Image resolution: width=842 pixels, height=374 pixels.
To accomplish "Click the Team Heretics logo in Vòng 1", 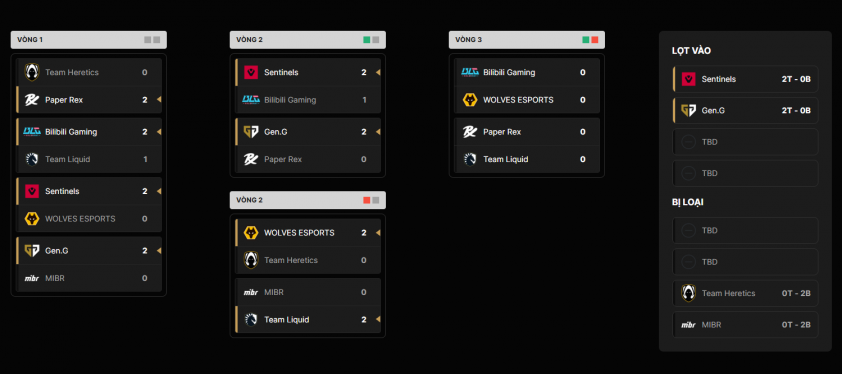I will pyautogui.click(x=32, y=72).
